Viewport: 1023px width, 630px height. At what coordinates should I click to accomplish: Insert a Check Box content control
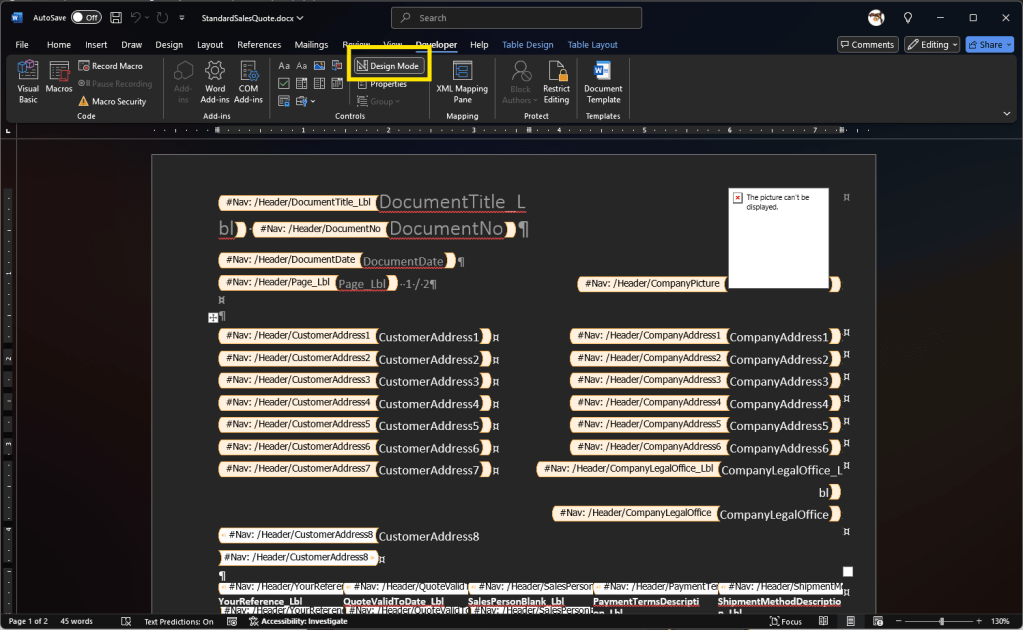[284, 83]
